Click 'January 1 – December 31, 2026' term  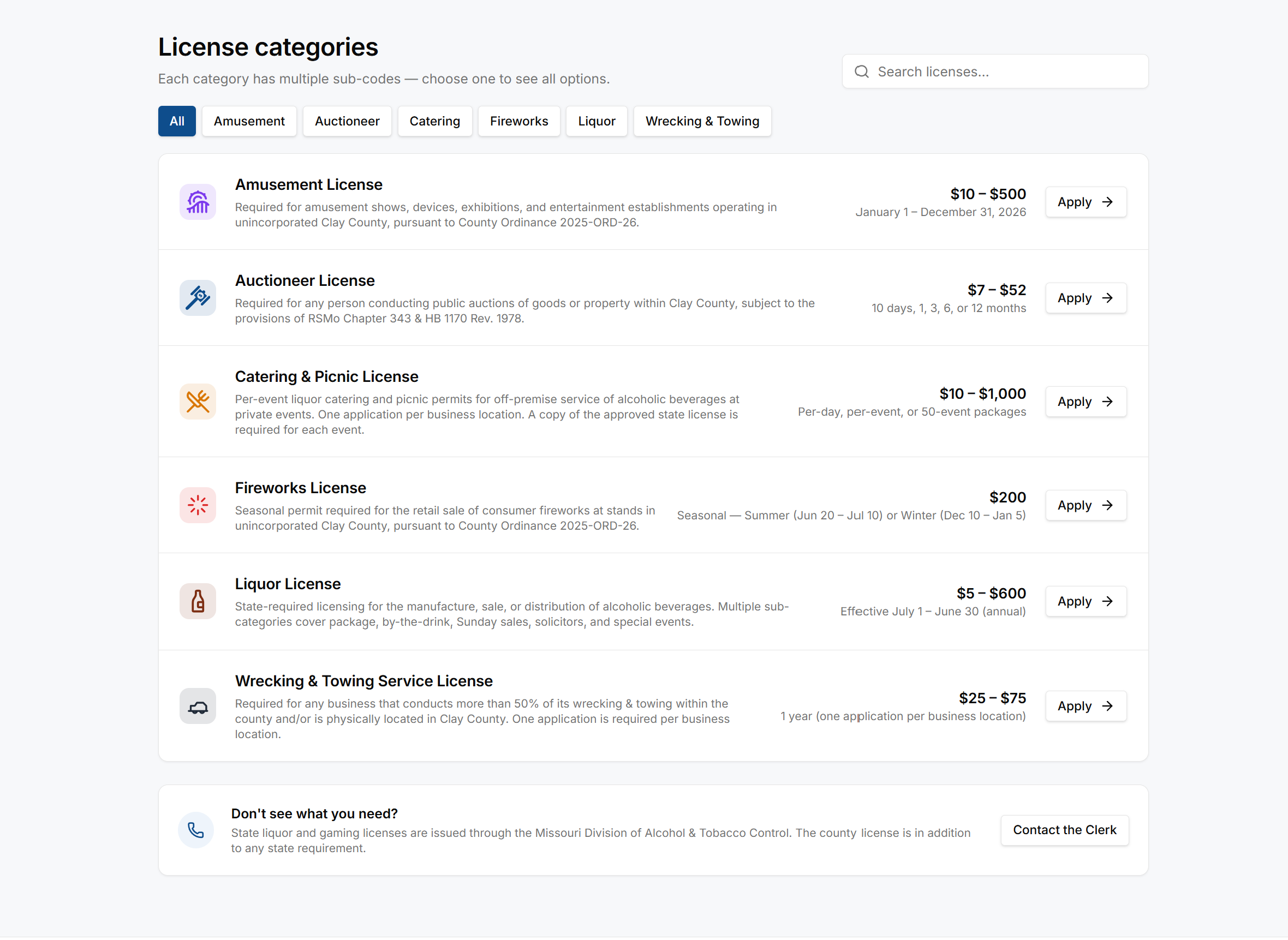(x=941, y=212)
